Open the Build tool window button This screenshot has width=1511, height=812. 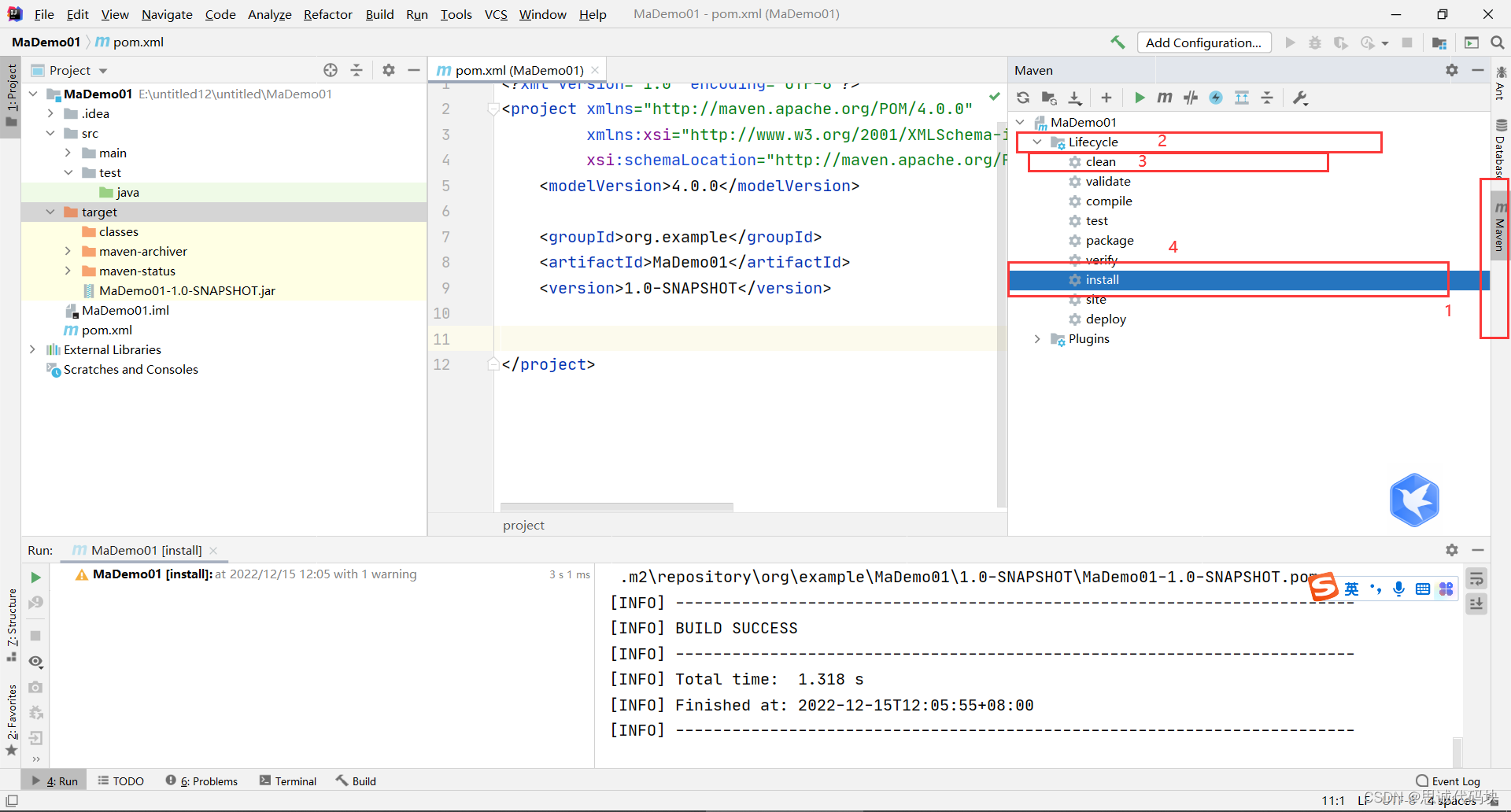point(356,781)
